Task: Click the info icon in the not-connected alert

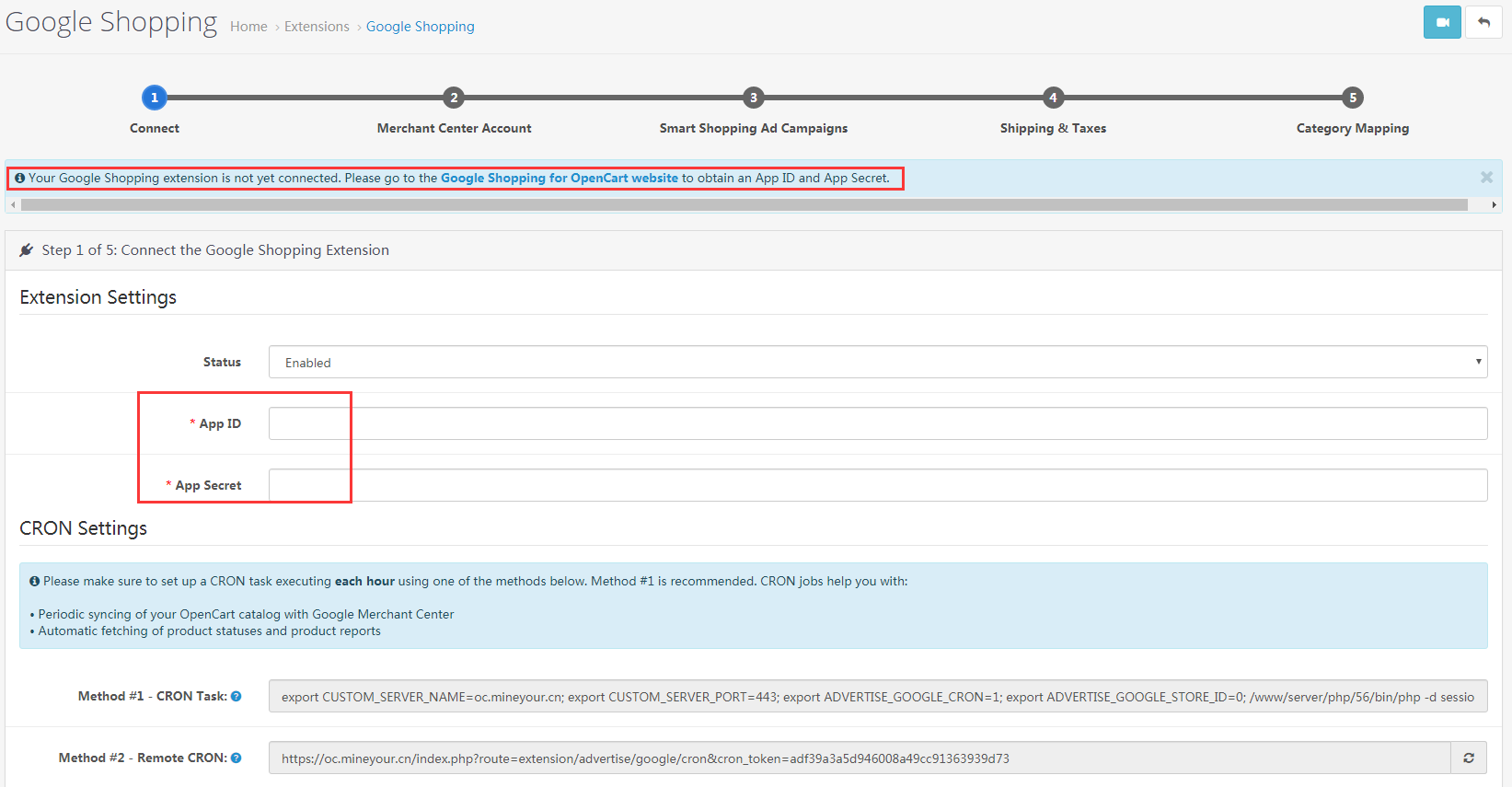Action: 19,178
